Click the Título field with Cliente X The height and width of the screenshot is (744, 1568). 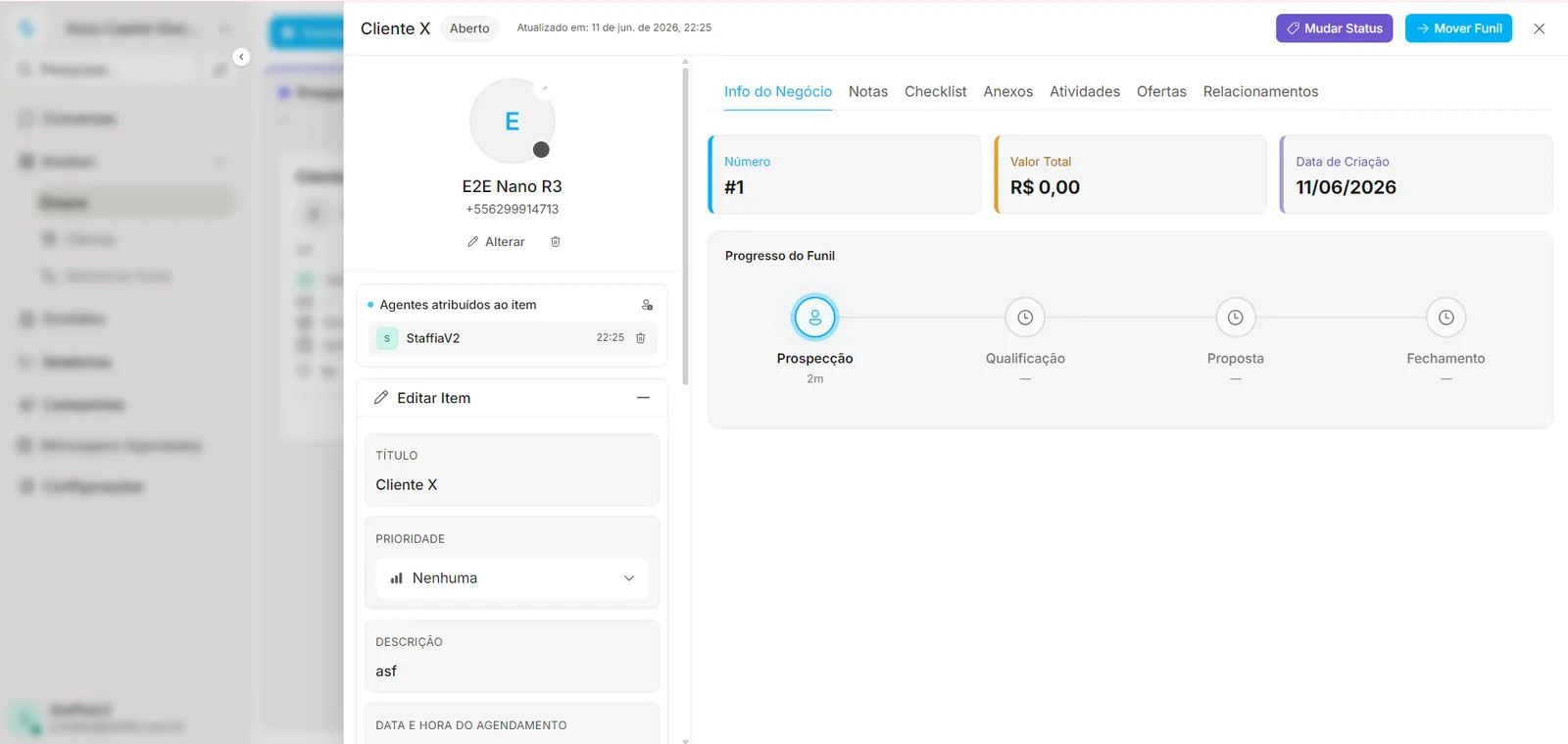[512, 471]
